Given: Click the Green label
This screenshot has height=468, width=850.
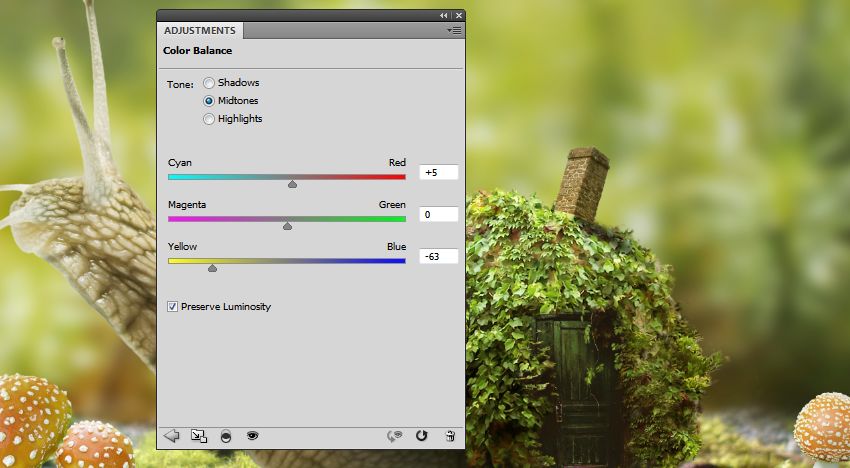Looking at the screenshot, I should (392, 204).
